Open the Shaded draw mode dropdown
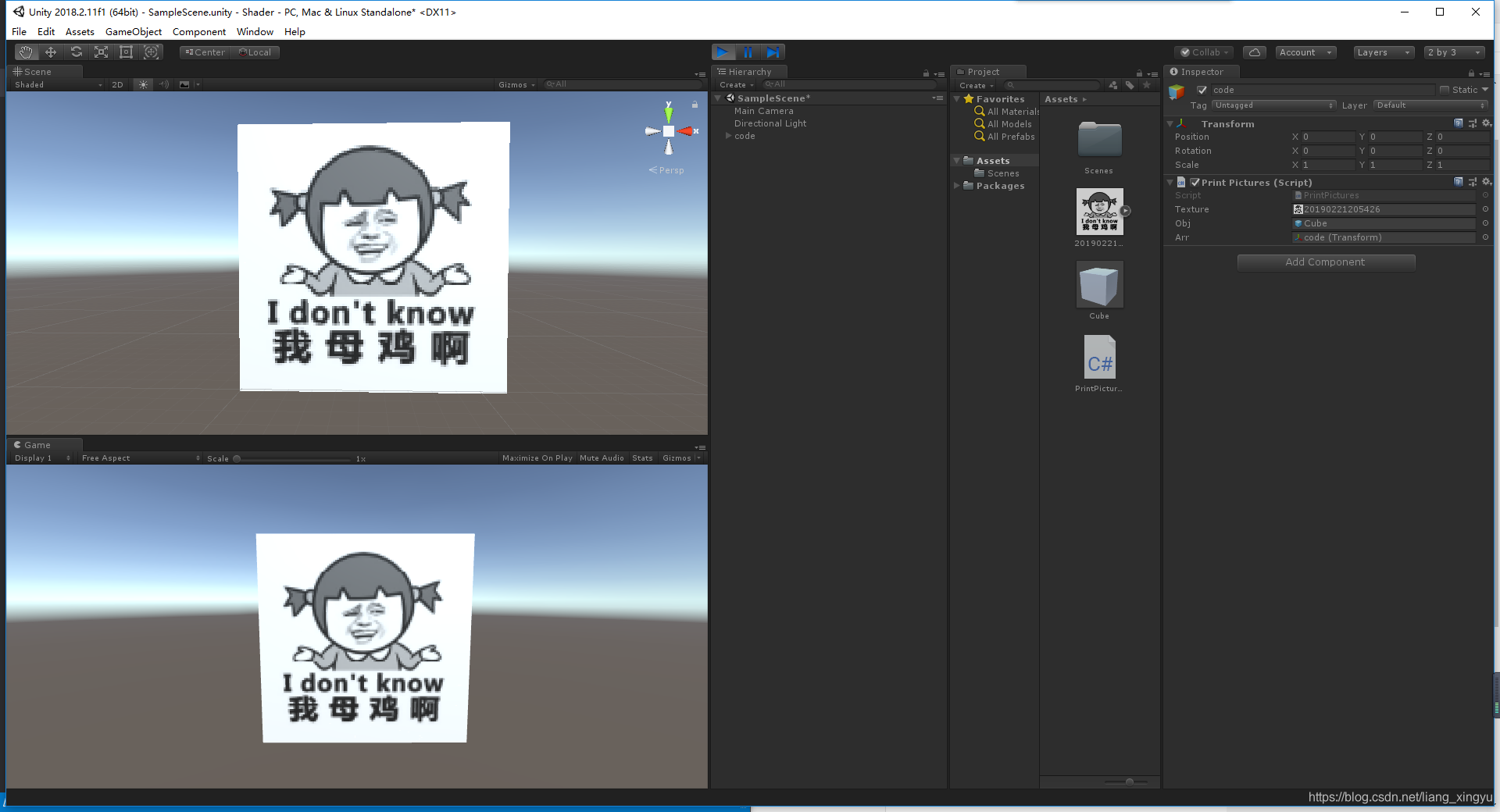 (x=58, y=84)
